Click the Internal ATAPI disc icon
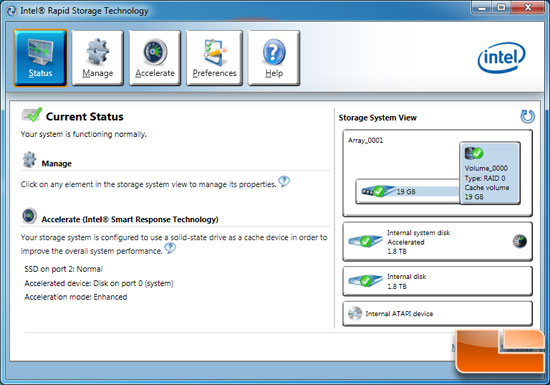 (x=355, y=313)
